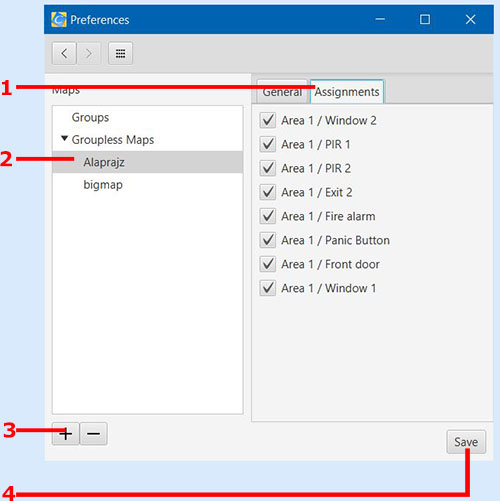Switch to the General tab
500x501 pixels.
[x=282, y=92]
